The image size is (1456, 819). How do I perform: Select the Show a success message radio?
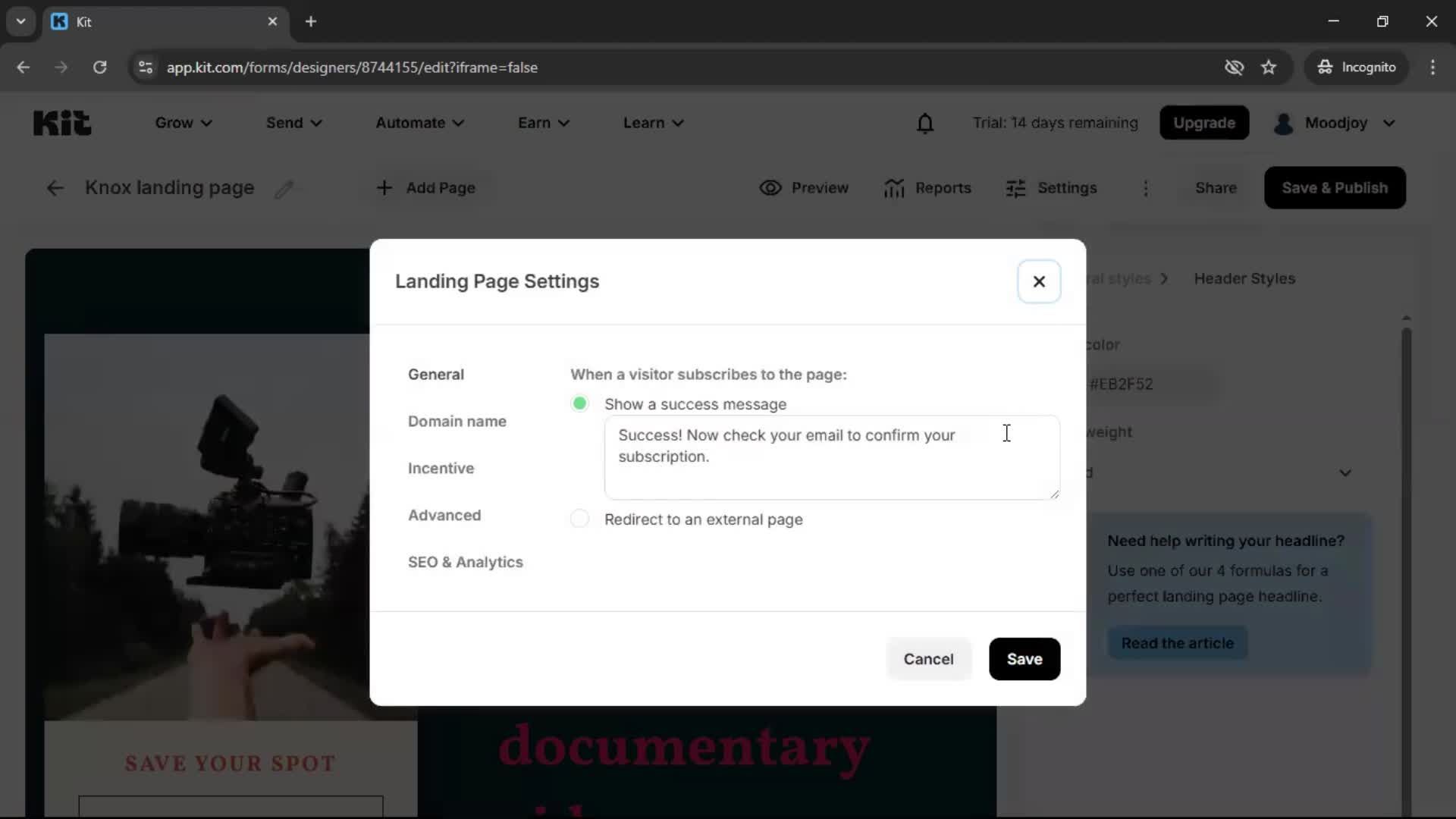pos(579,403)
